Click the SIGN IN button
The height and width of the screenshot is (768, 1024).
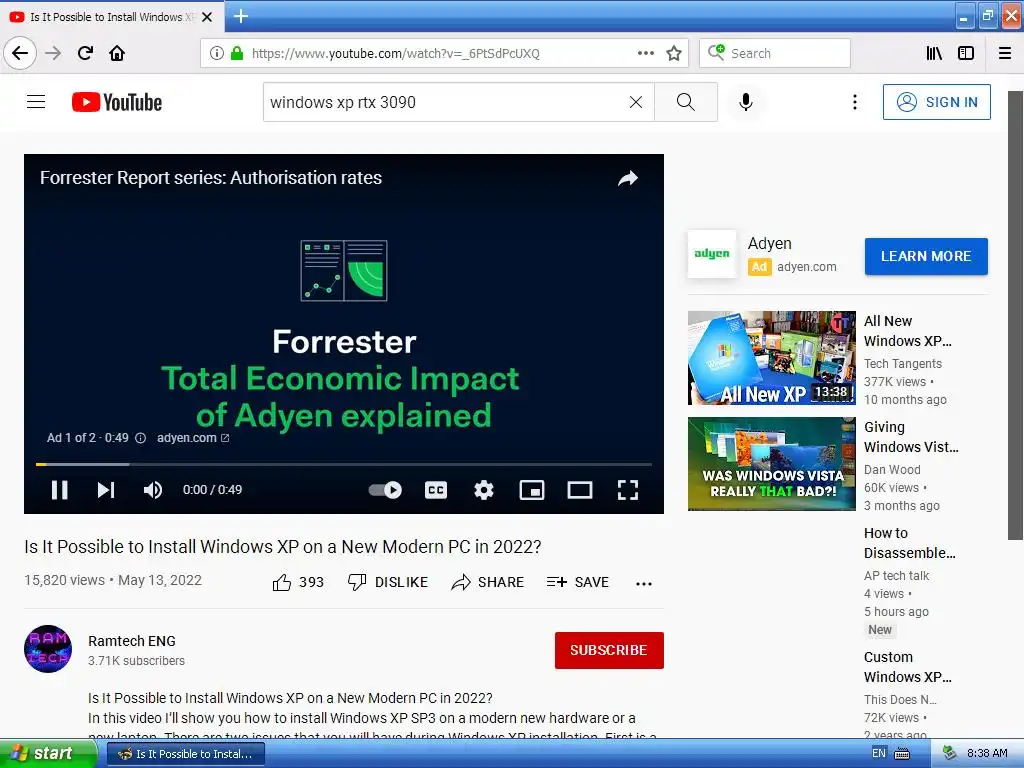click(x=936, y=102)
